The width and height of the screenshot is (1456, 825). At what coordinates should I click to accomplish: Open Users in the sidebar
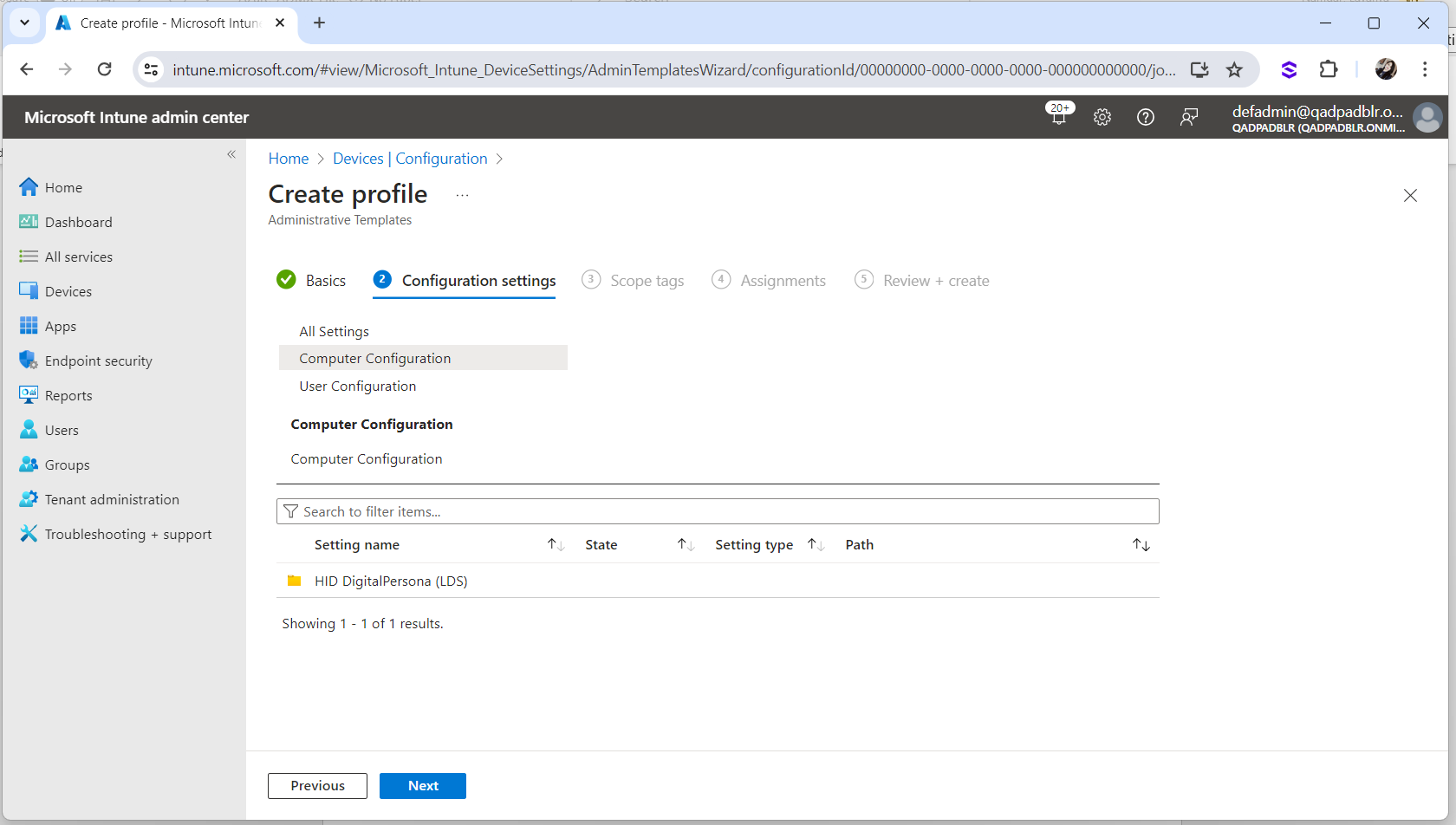[x=49, y=430]
